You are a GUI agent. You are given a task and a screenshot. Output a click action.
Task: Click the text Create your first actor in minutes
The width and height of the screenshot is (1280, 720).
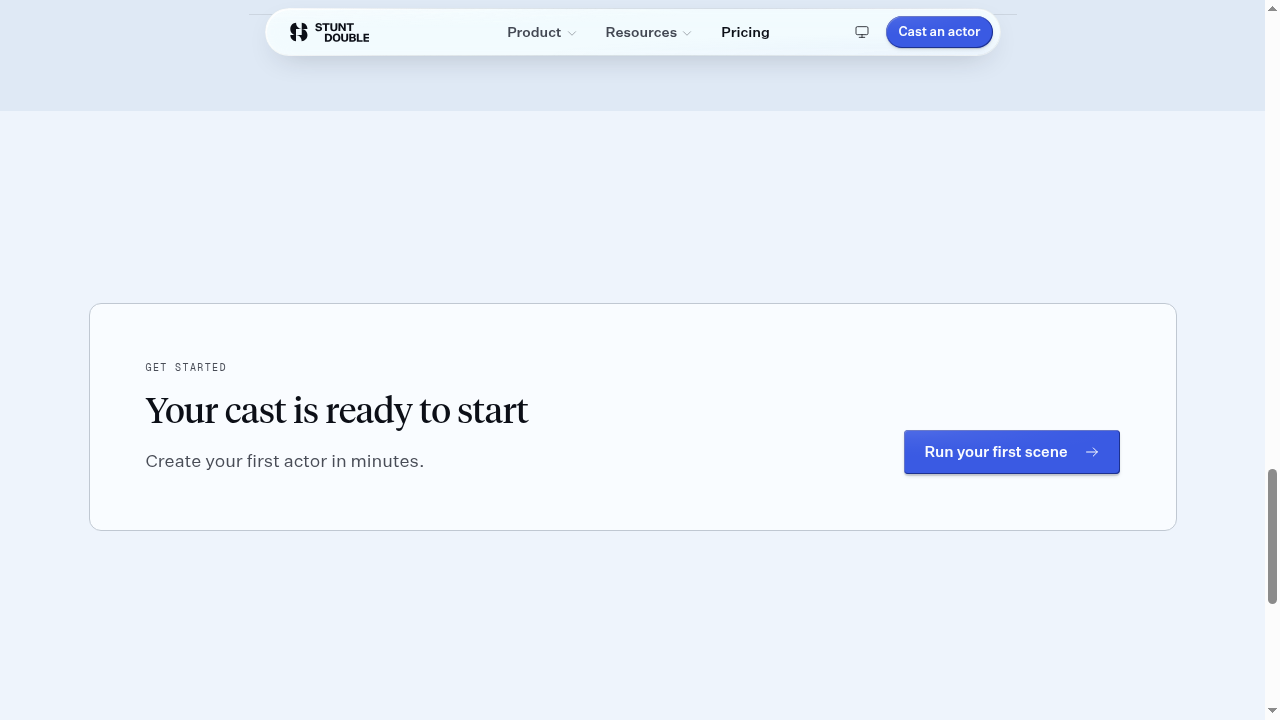click(285, 461)
